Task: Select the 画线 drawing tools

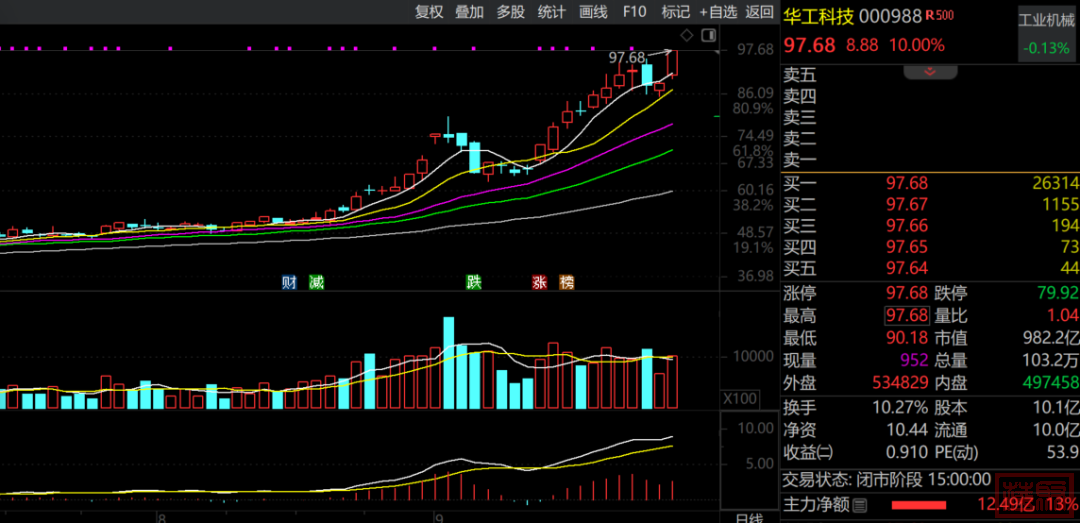Action: pos(593,12)
